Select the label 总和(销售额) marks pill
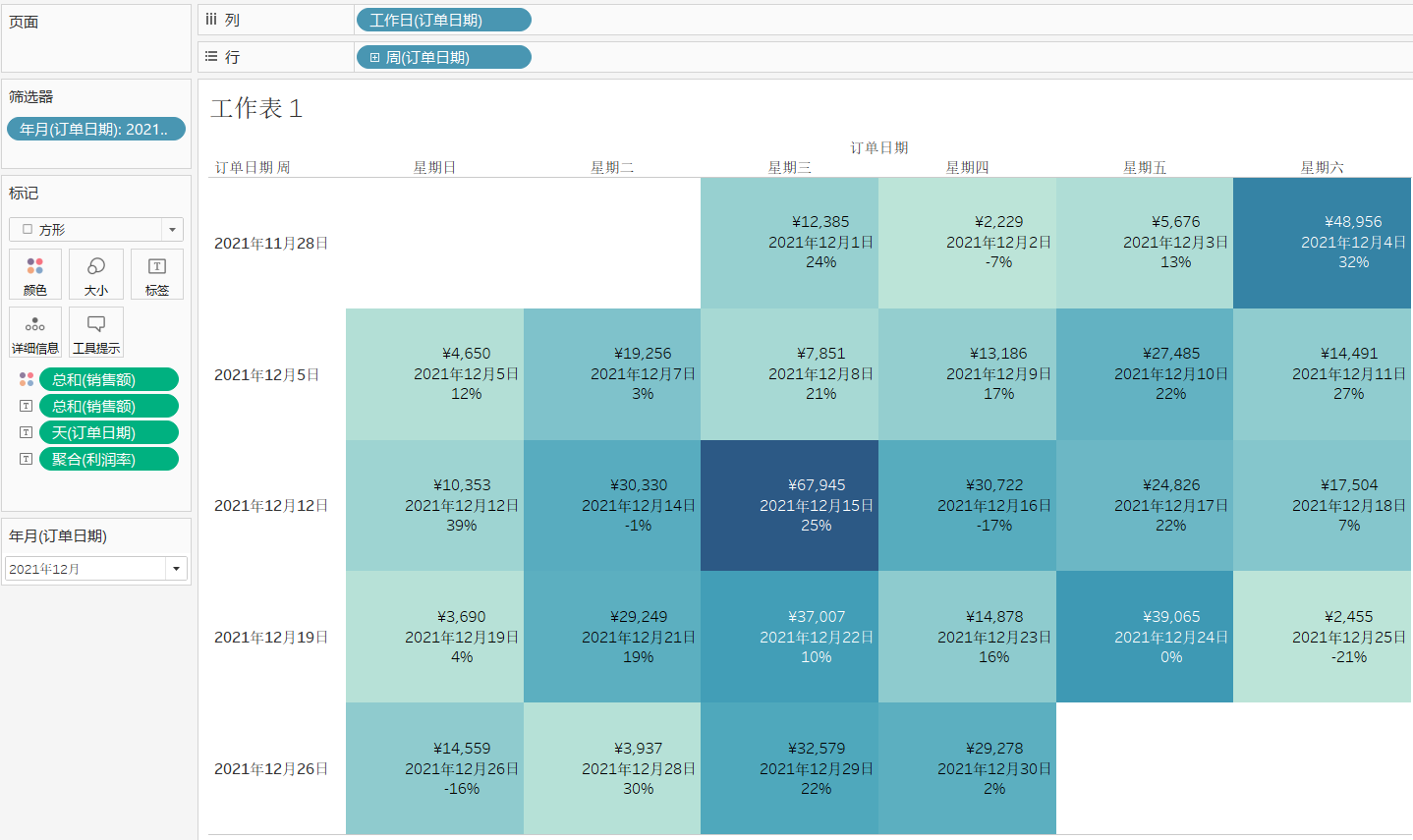This screenshot has height=840, width=1413. (109, 406)
